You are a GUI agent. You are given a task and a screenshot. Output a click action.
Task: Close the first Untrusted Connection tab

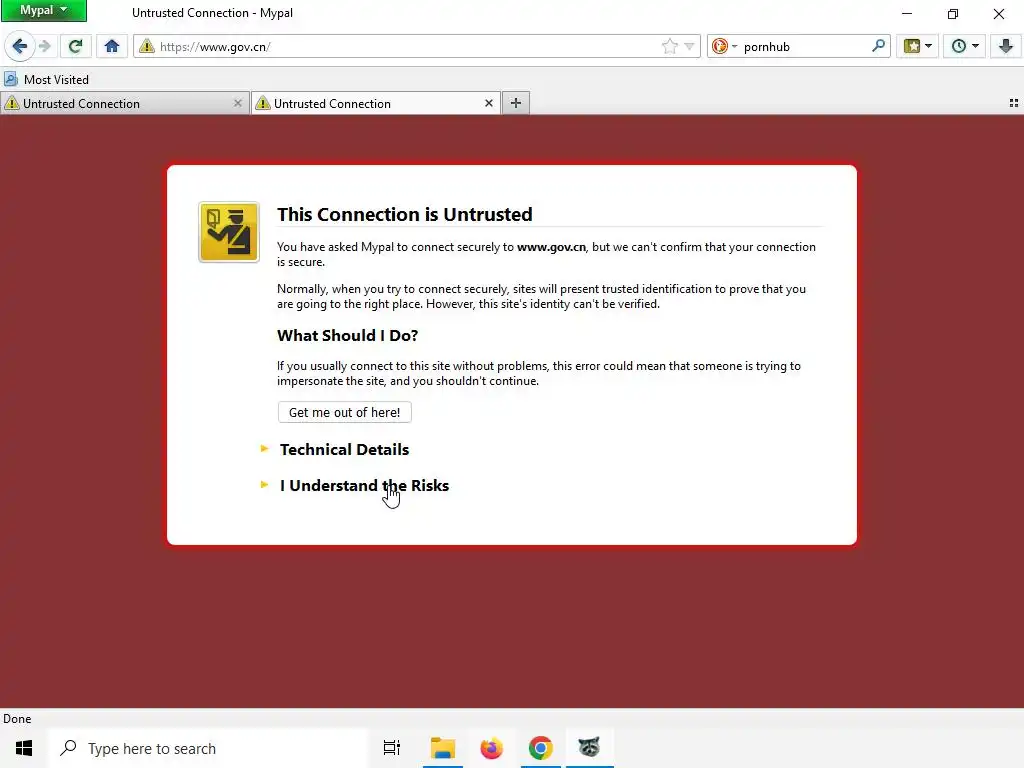pos(238,103)
